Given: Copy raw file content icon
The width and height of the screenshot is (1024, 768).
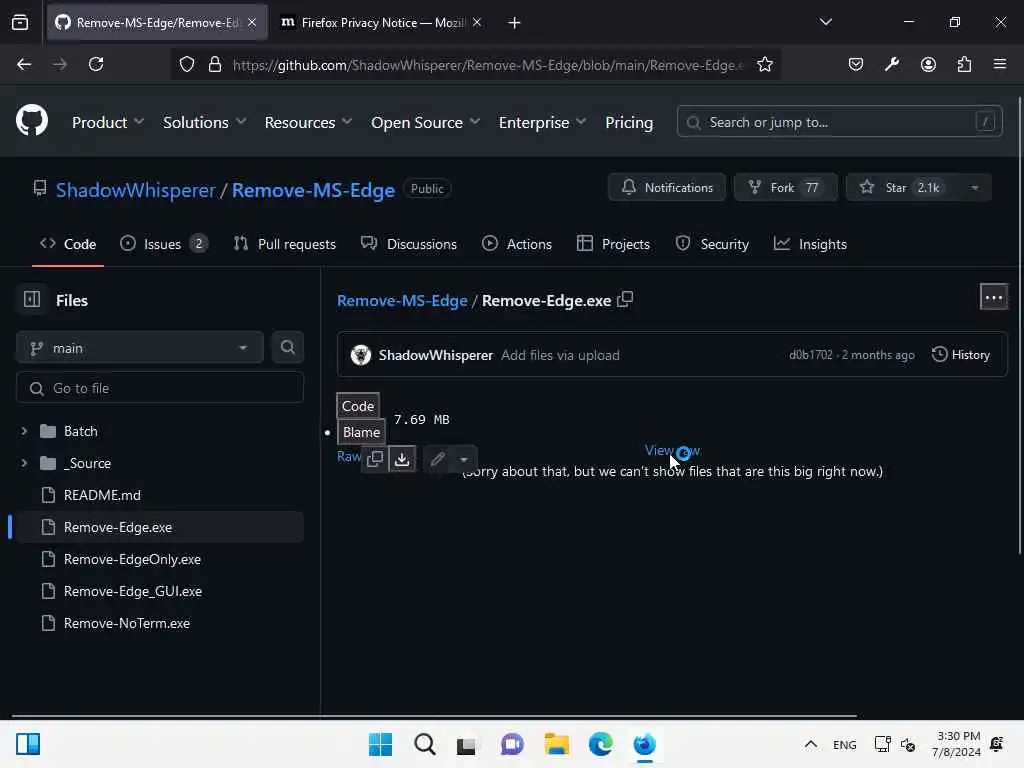Looking at the screenshot, I should tap(375, 459).
